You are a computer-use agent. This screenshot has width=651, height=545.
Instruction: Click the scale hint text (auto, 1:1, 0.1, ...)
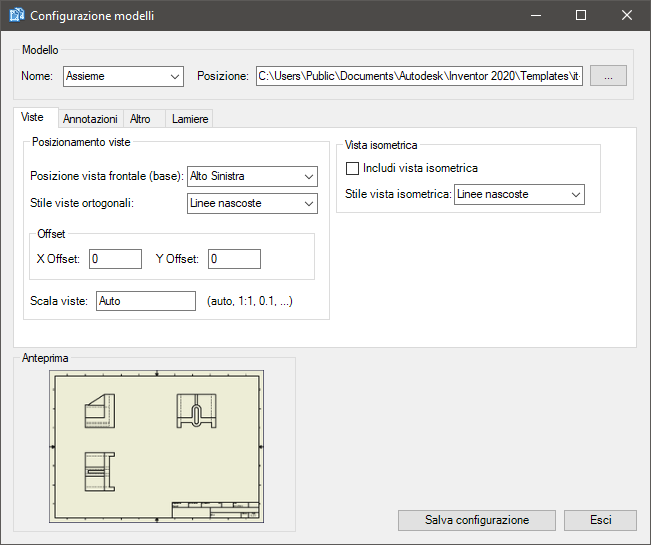click(250, 301)
